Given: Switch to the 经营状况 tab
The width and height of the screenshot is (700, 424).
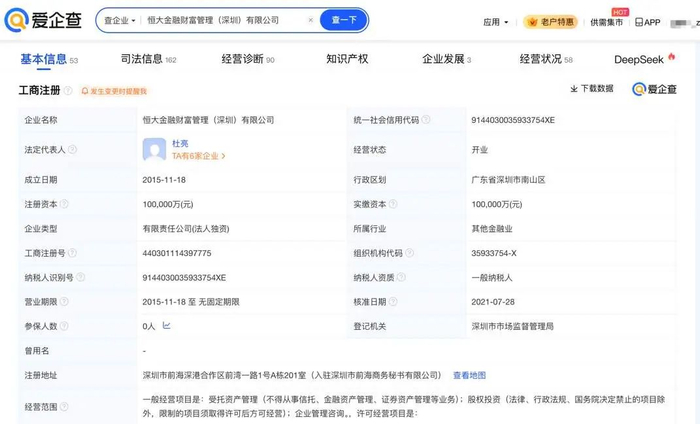Looking at the screenshot, I should coord(546,59).
